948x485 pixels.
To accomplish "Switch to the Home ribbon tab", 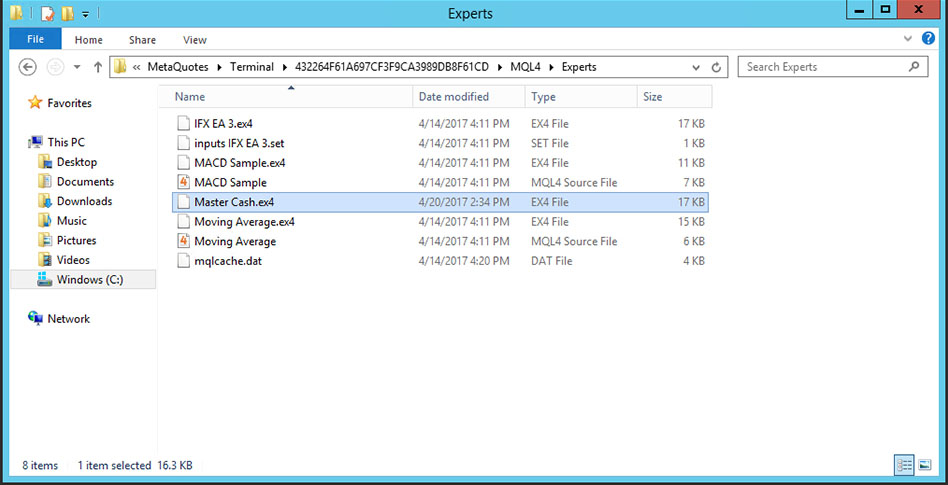I will tap(88, 40).
